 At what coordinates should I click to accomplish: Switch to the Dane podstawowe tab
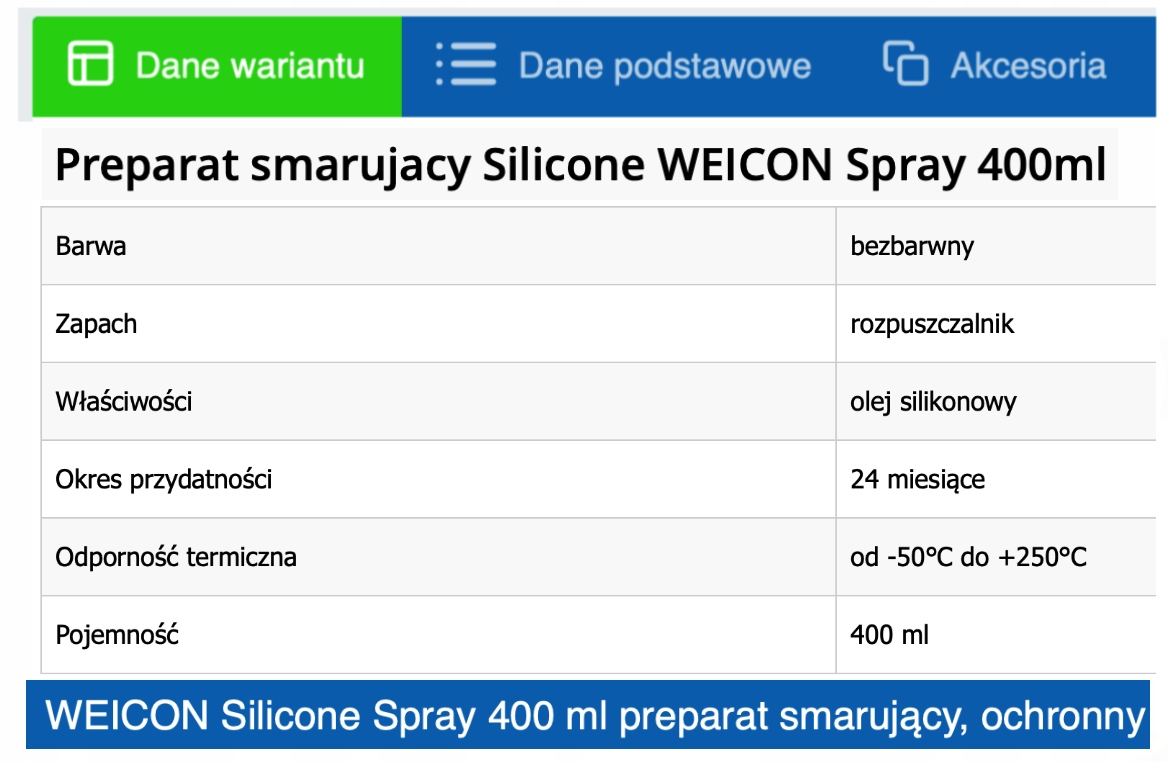[623, 66]
